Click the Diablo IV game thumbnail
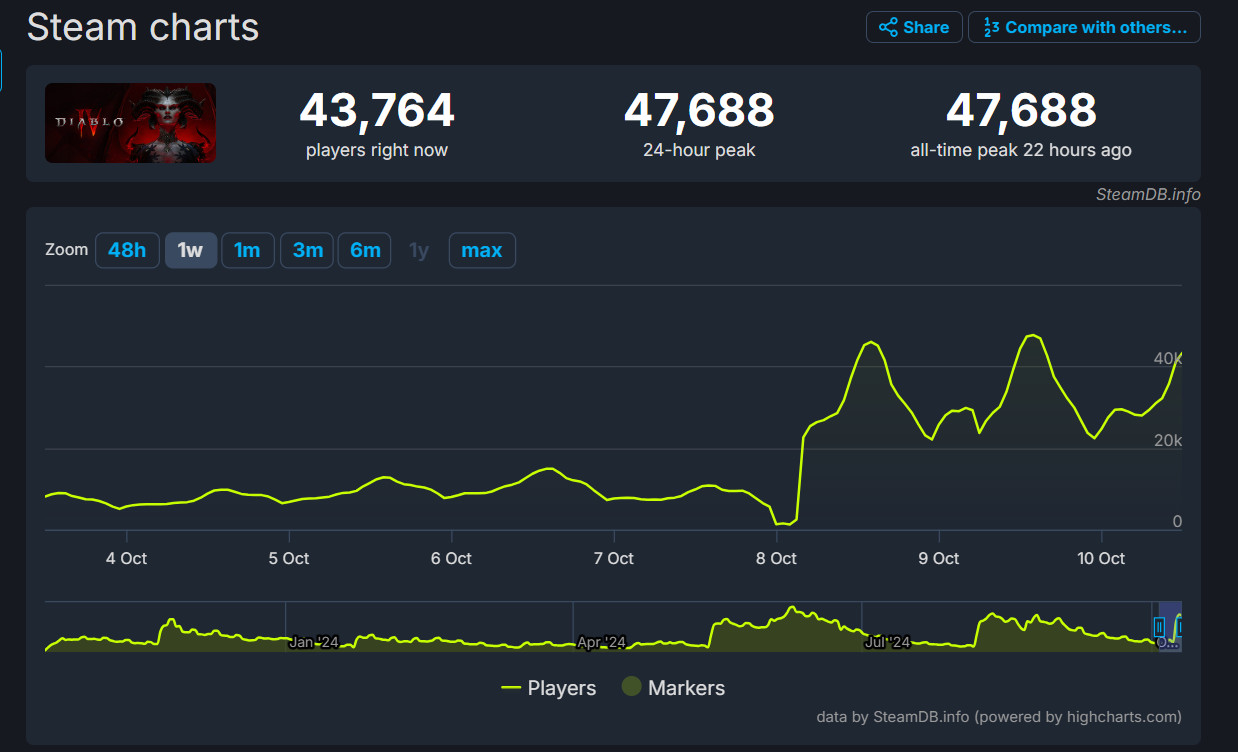 [x=130, y=123]
